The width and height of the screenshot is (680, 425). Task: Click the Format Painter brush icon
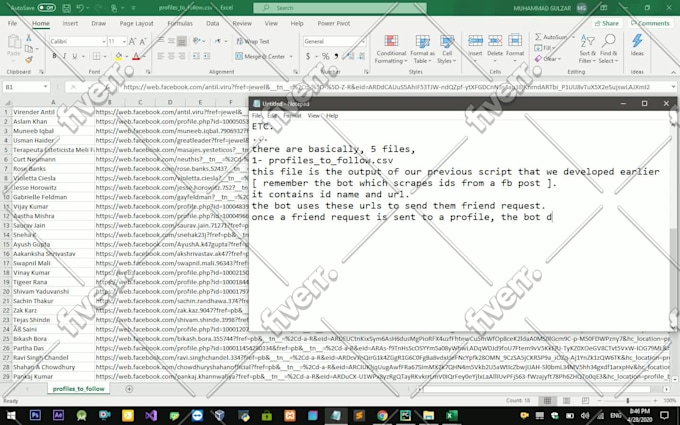click(29, 59)
